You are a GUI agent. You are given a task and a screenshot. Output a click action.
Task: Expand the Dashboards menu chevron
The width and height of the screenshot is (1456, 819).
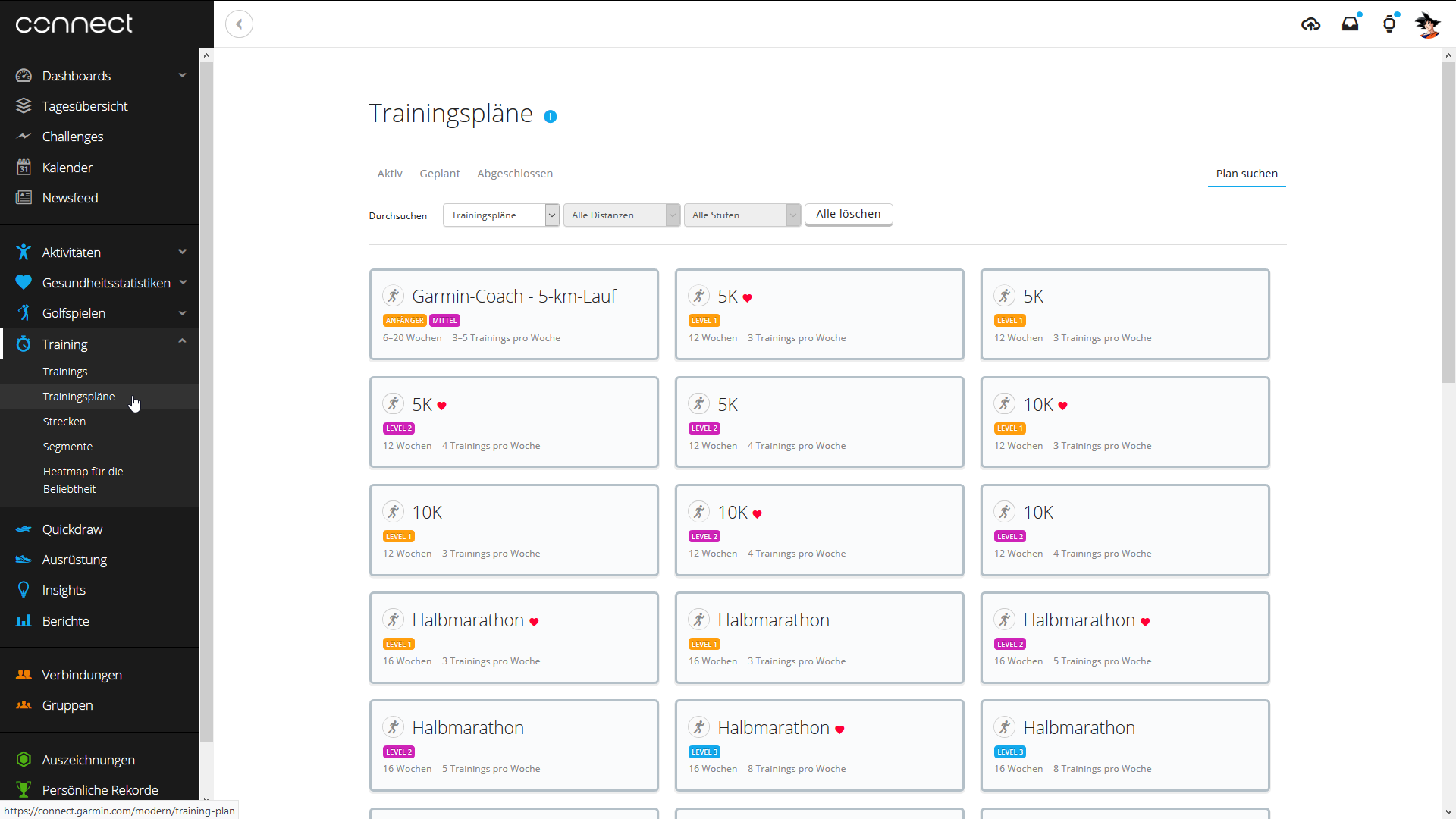coord(182,75)
